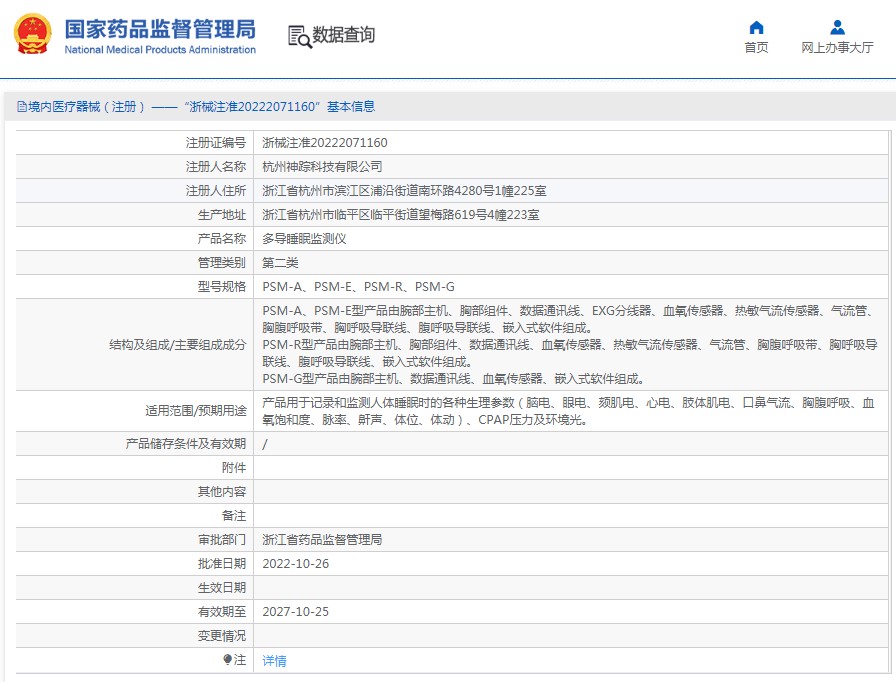Image resolution: width=896 pixels, height=682 pixels.
Task: Open the 详情 details link
Action: click(x=274, y=661)
